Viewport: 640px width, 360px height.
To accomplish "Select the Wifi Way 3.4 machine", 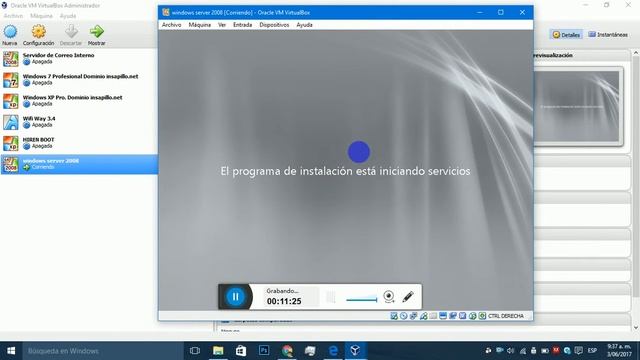I will 79,122.
